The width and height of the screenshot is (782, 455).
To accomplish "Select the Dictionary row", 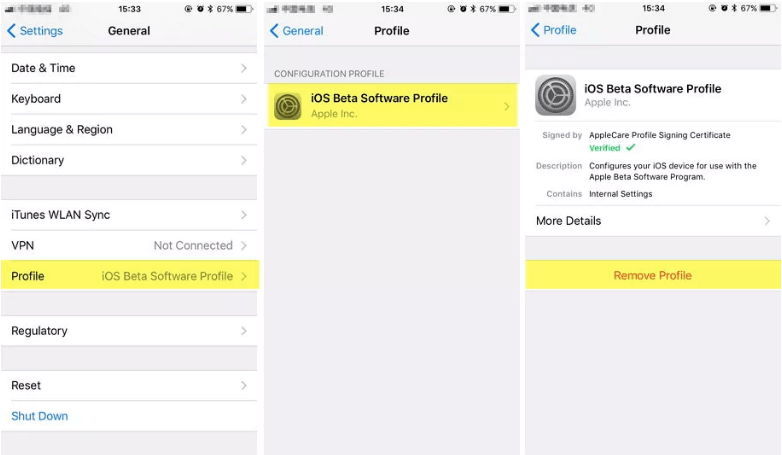I will click(x=129, y=160).
